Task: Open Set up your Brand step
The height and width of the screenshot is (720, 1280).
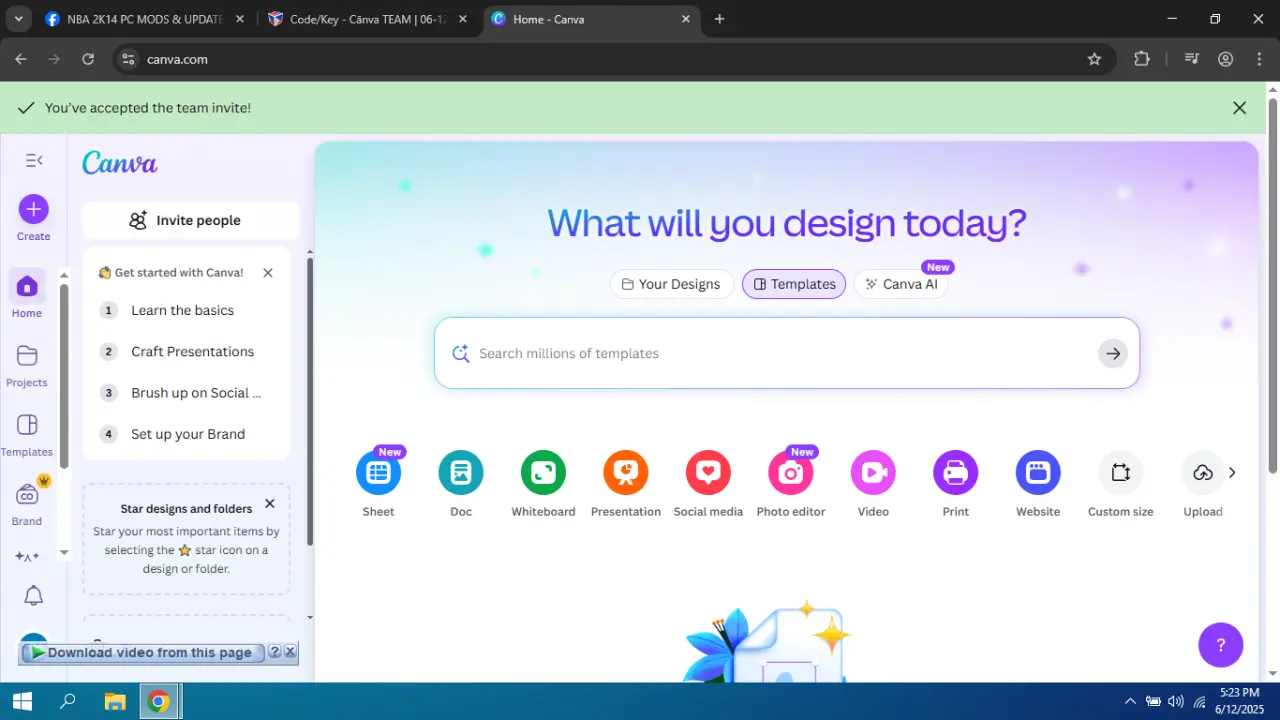Action: [180, 434]
